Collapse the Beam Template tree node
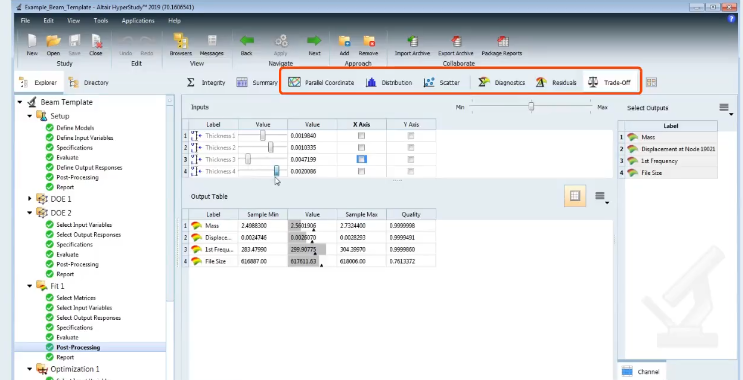 tap(20, 102)
